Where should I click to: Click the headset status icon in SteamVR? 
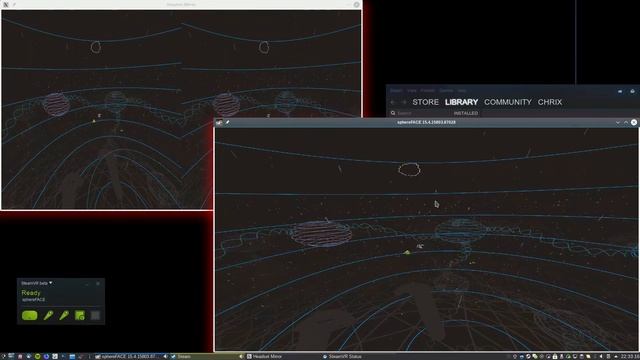29,315
